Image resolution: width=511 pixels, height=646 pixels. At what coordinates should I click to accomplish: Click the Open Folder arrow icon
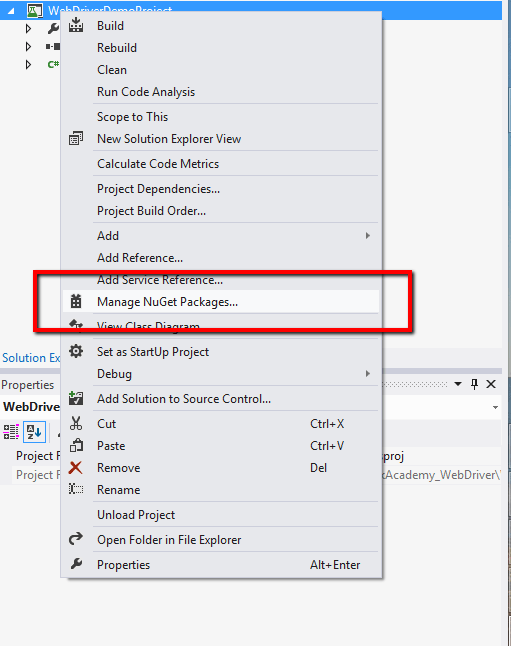(76, 539)
